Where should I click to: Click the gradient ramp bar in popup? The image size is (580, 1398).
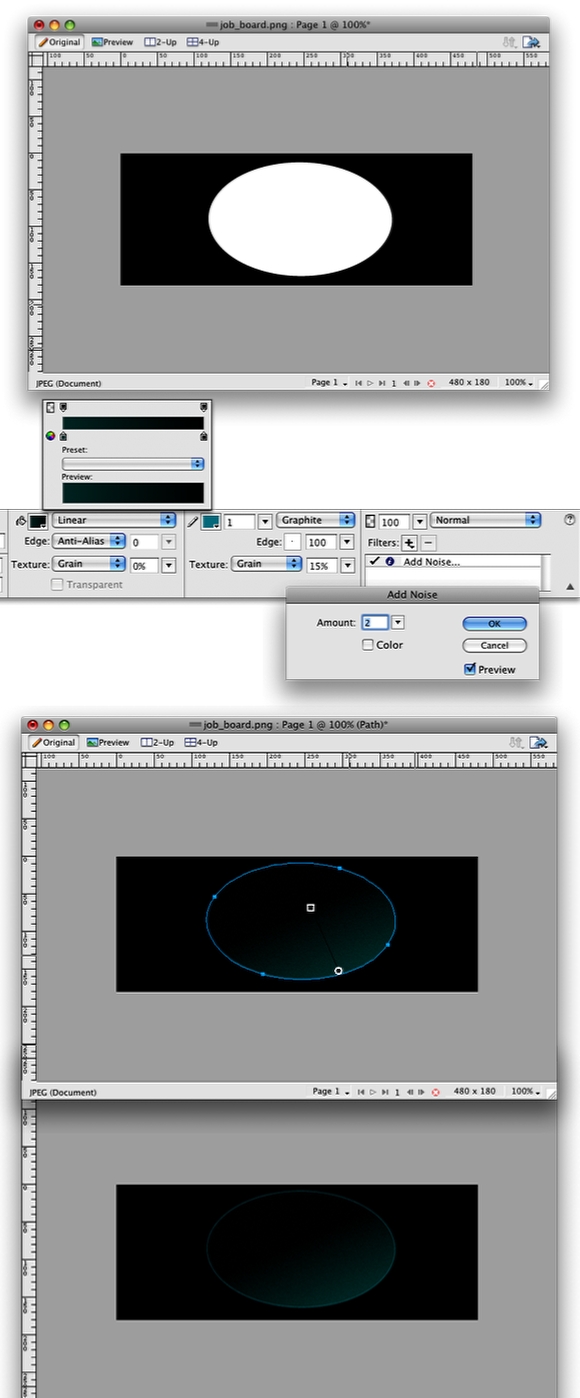point(133,423)
